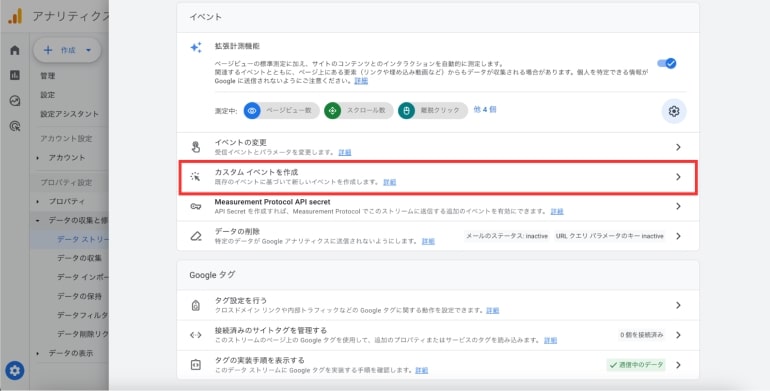Click the タグの実装手順 code box icon
This screenshot has width=770, height=391.
point(195,365)
